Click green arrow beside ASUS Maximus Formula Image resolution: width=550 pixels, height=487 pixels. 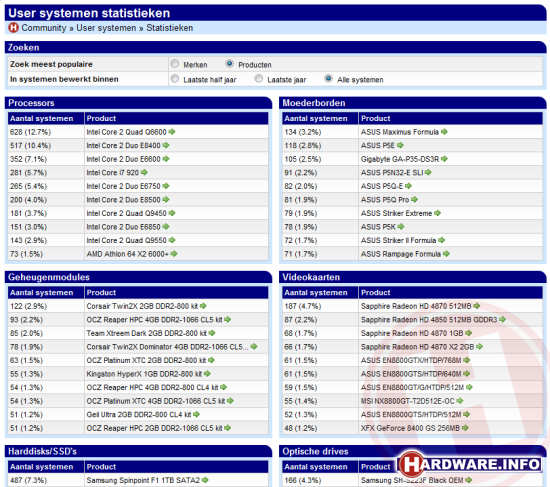point(444,132)
